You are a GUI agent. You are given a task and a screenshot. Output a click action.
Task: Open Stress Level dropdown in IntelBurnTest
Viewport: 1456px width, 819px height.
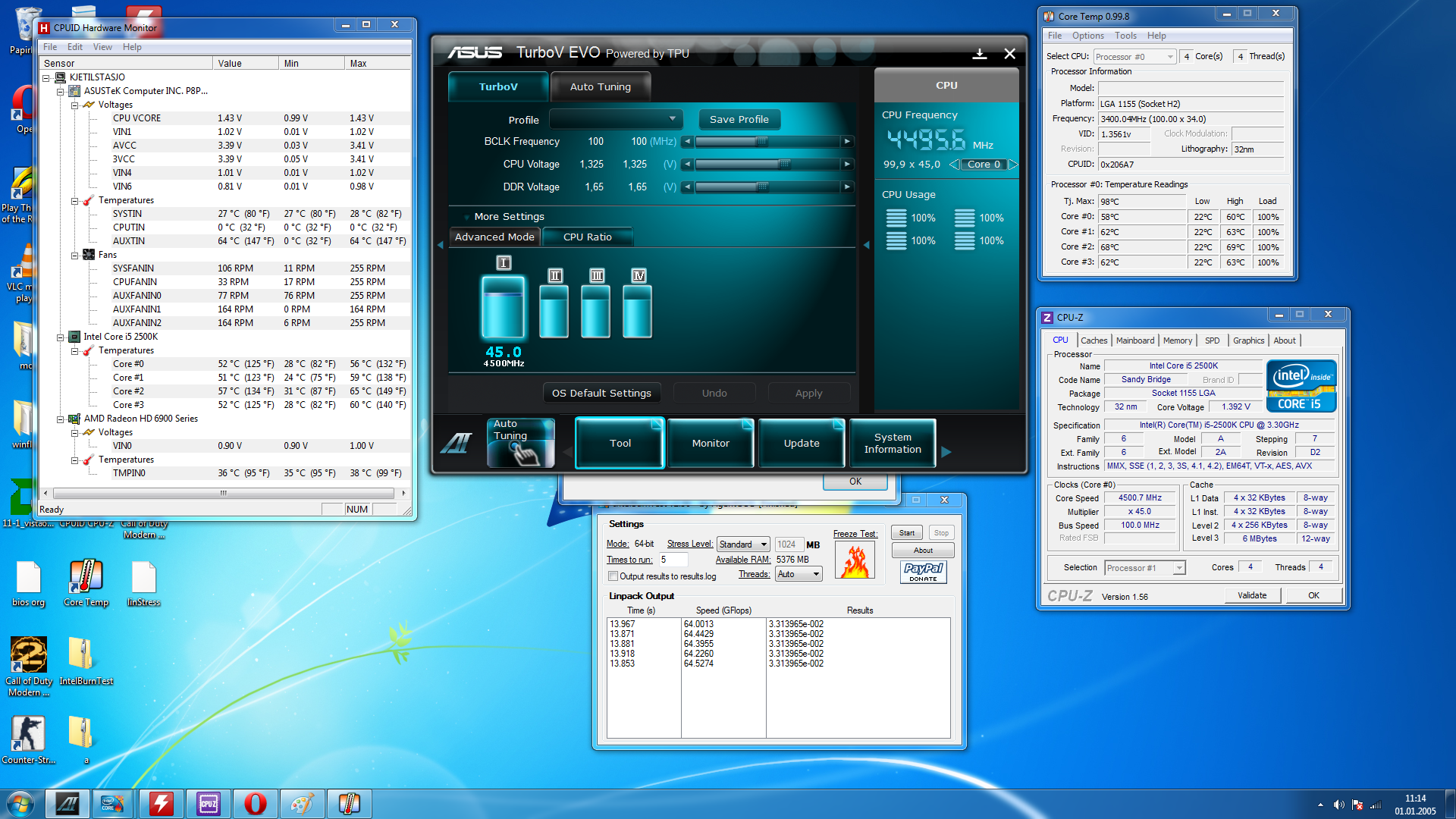tap(743, 544)
